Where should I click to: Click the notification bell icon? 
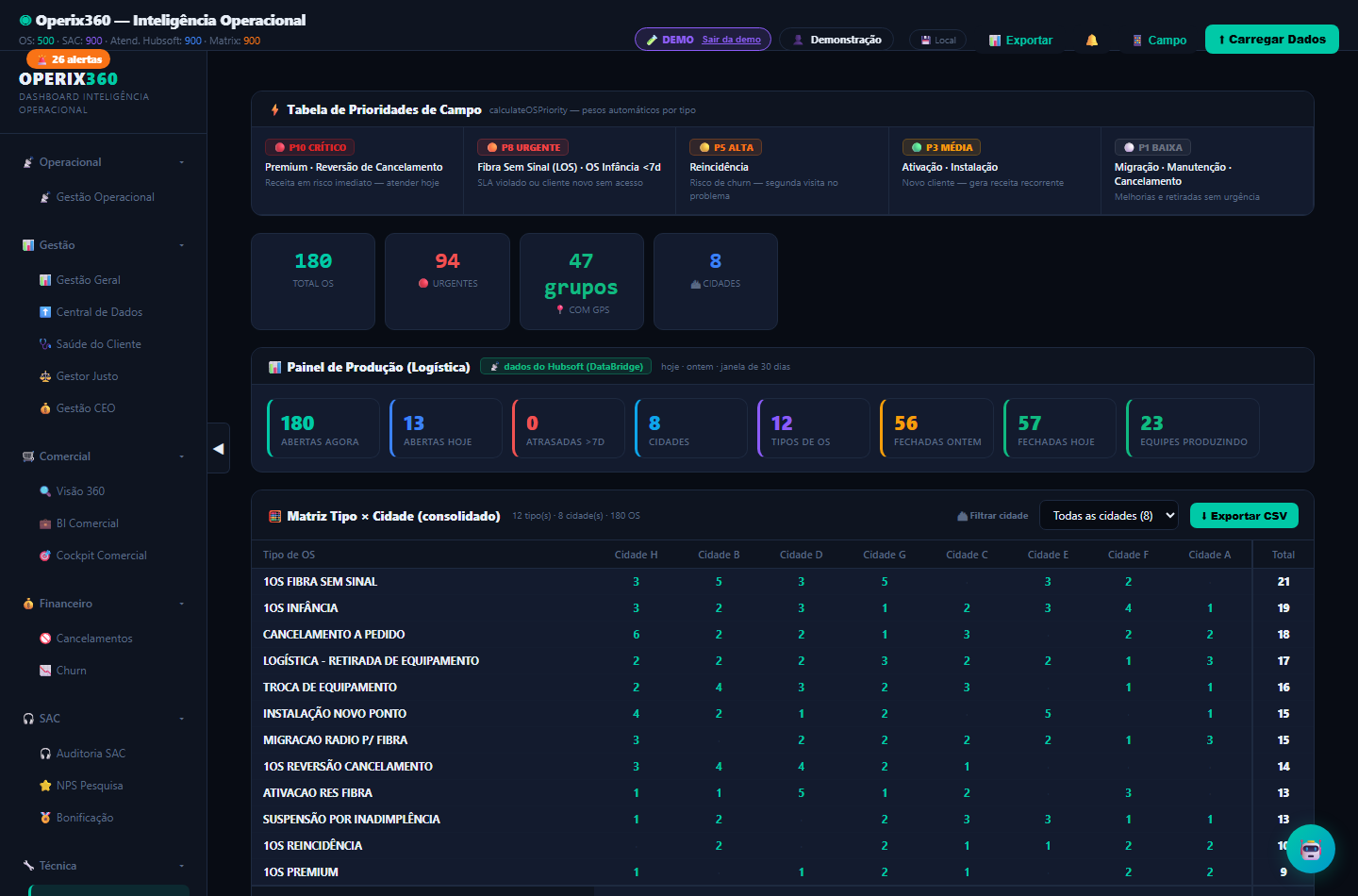pyautogui.click(x=1092, y=40)
